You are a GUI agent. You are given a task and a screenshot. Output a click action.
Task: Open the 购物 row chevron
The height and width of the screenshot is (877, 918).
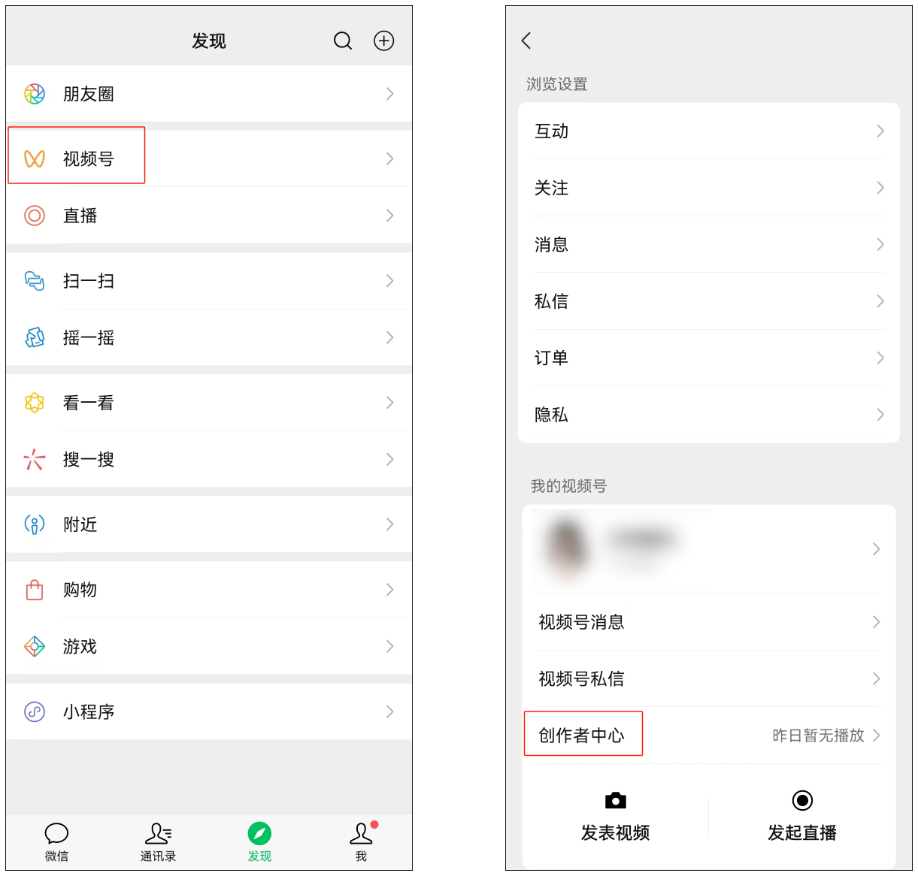click(x=390, y=590)
